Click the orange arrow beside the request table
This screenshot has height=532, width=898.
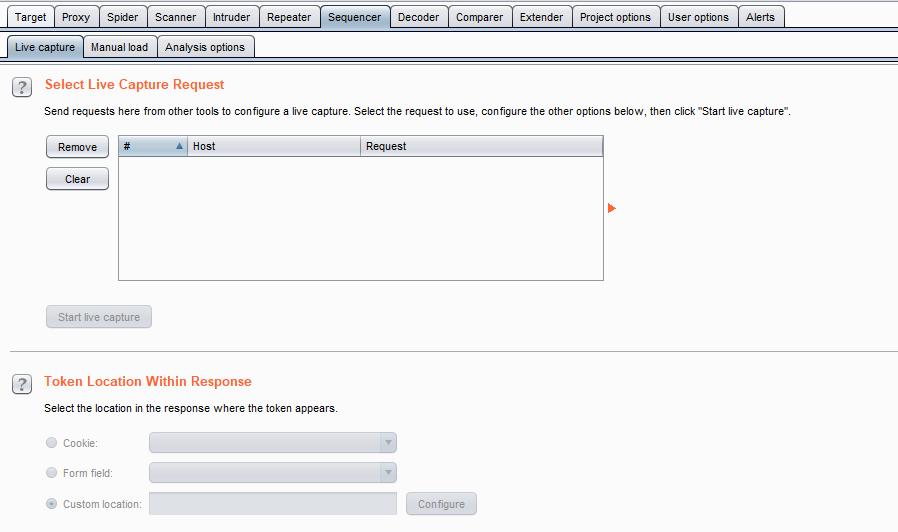click(x=612, y=208)
